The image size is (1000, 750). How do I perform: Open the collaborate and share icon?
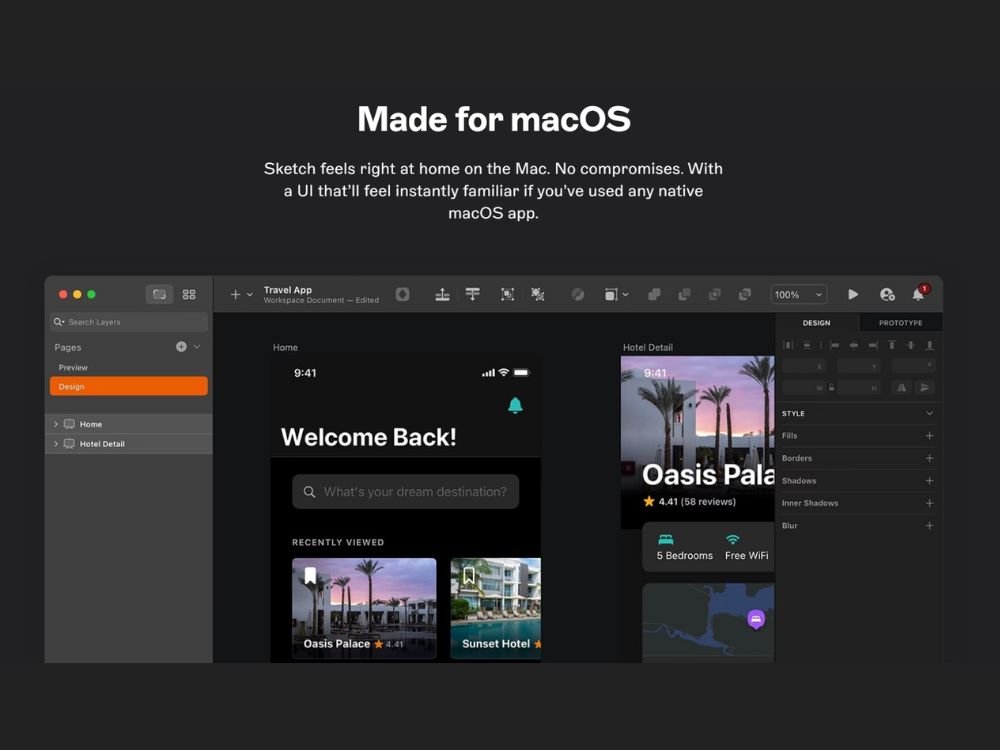coord(887,294)
